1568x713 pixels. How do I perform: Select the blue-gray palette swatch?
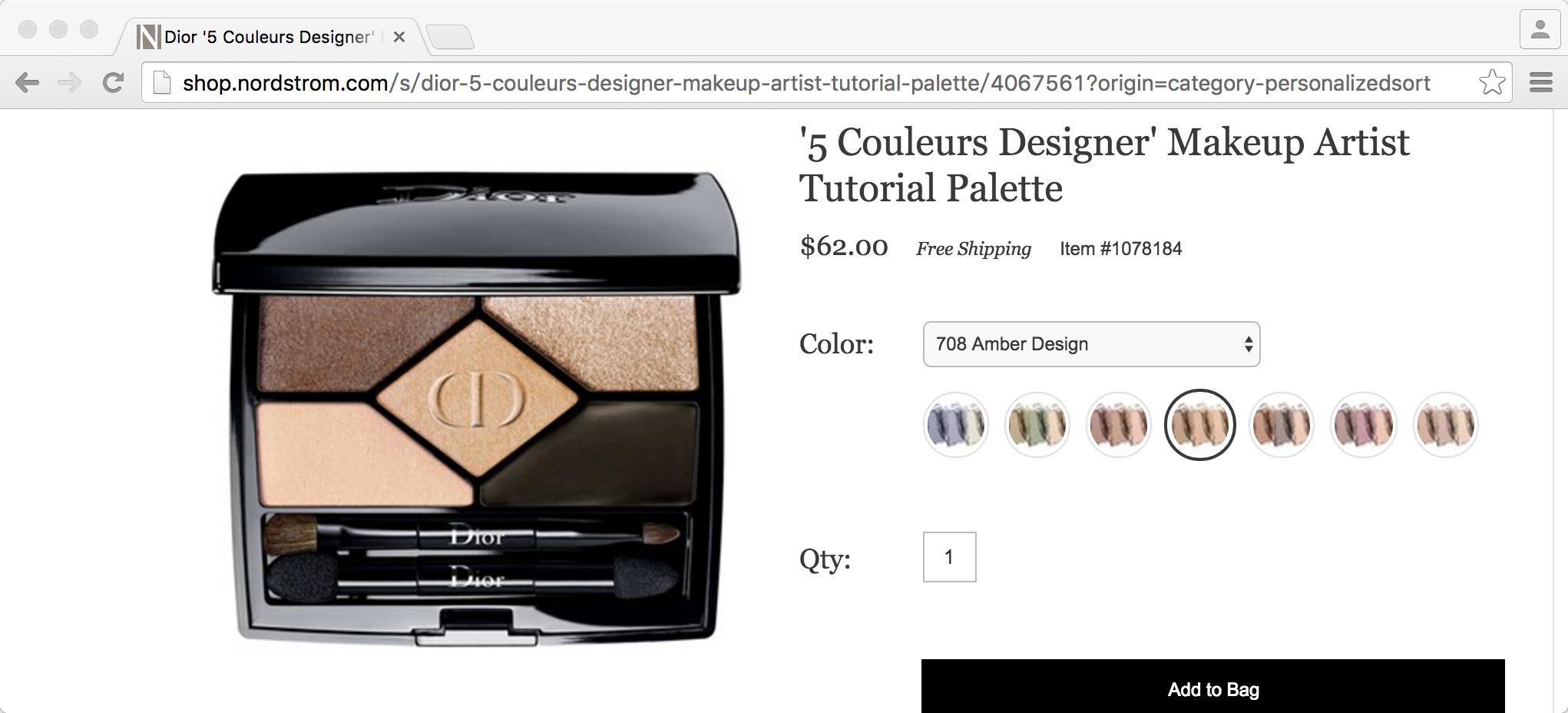[955, 425]
